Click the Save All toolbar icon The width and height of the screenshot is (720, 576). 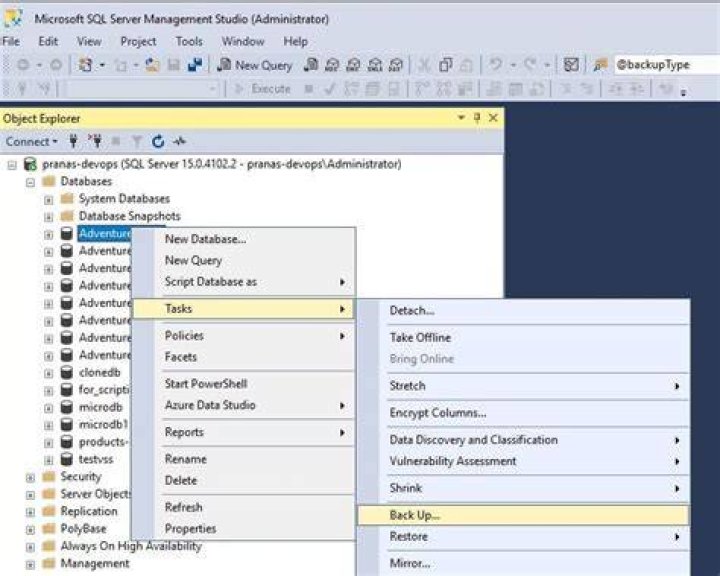[195, 65]
